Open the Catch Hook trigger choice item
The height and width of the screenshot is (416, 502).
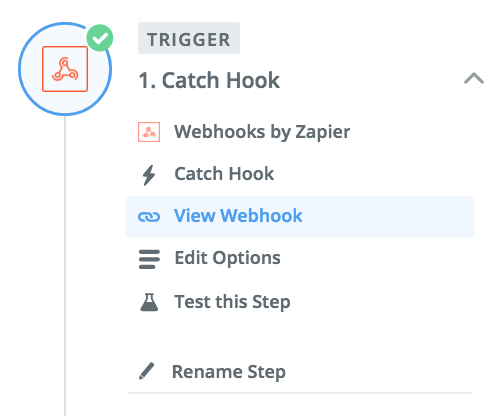tap(224, 174)
